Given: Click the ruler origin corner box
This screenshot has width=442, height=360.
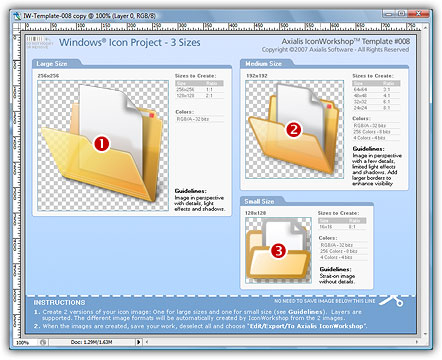Looking at the screenshot, I should [17, 26].
